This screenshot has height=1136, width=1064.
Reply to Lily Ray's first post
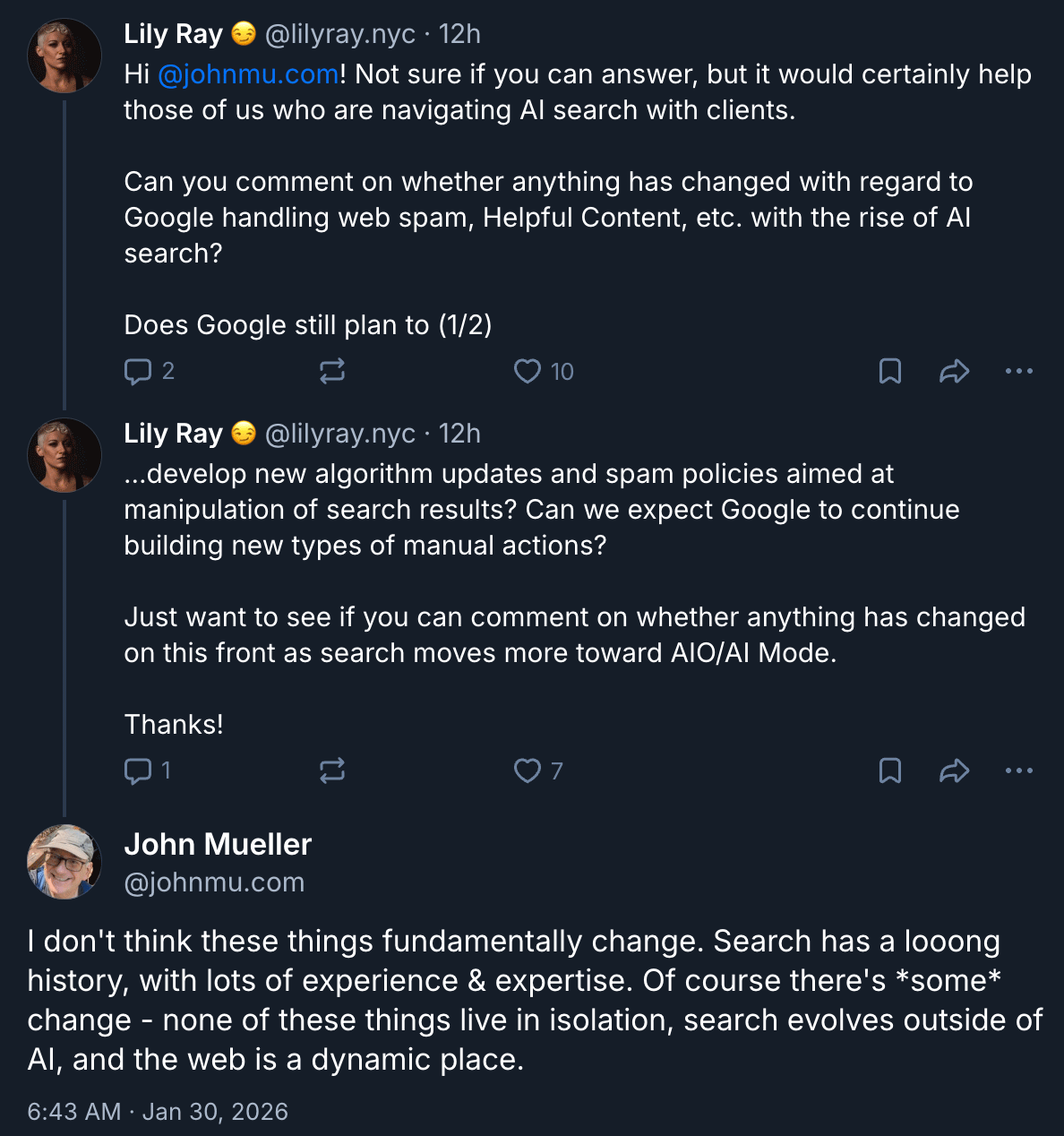point(138,372)
